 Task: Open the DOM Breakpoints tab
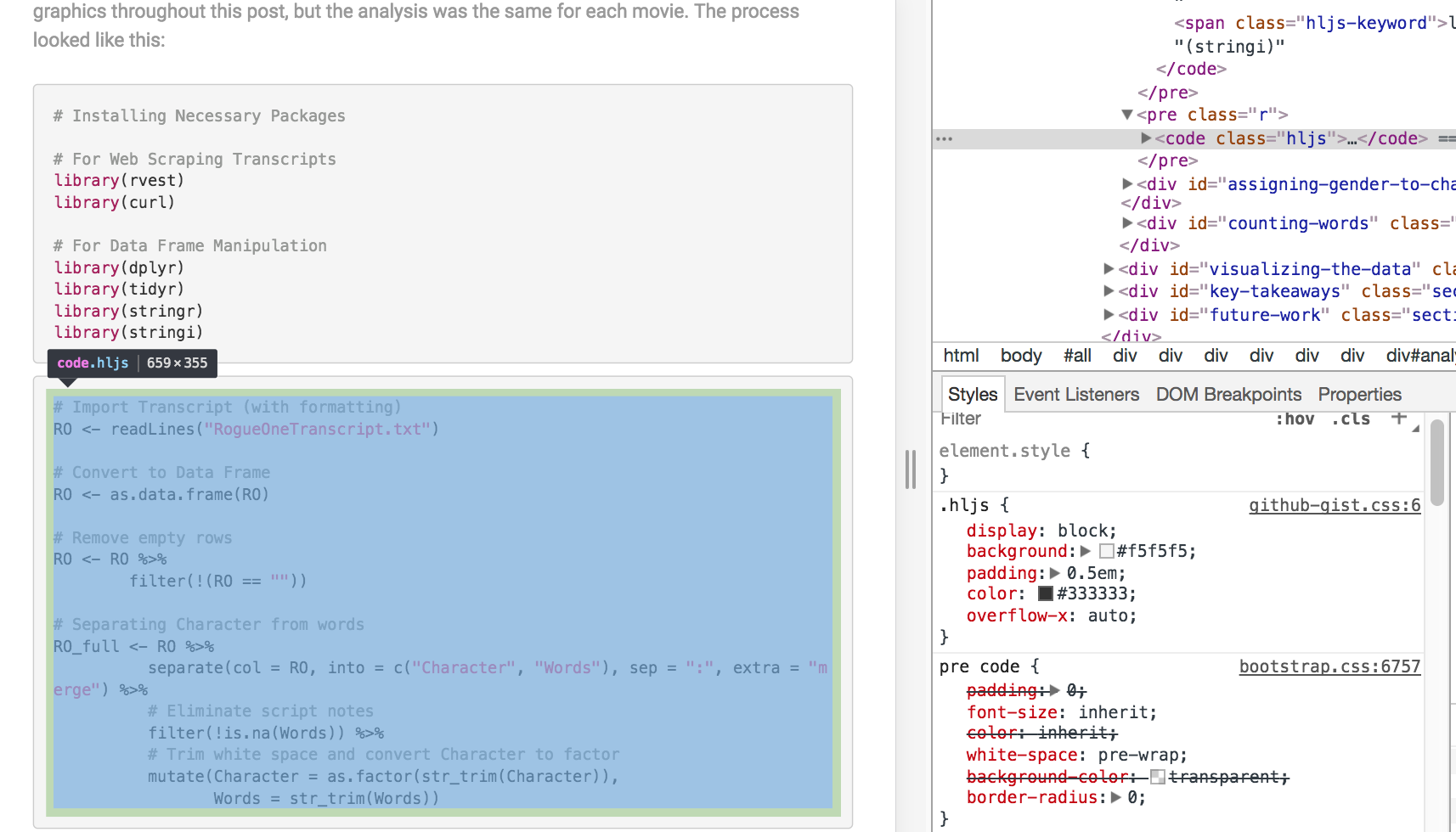tap(1227, 394)
